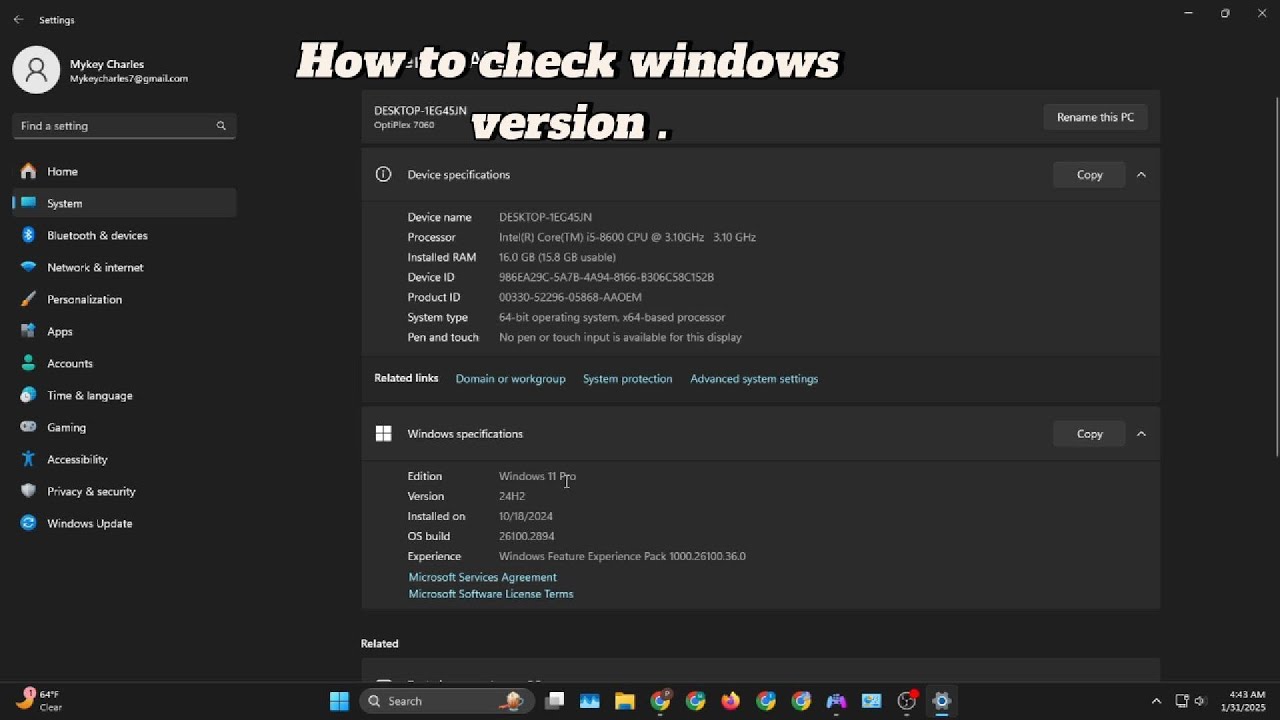Open Apps settings category

click(x=124, y=331)
